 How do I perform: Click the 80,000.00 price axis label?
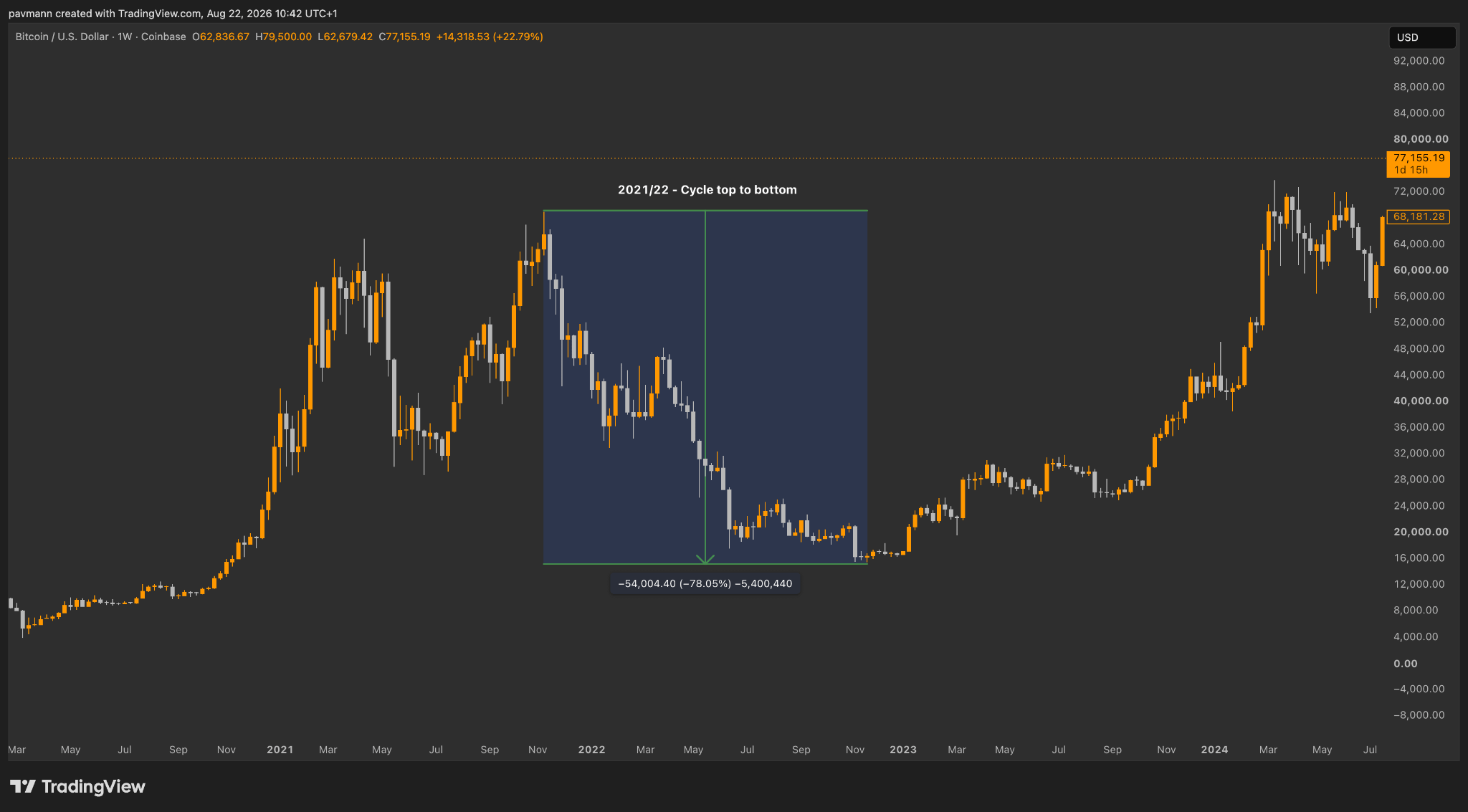pos(1421,139)
